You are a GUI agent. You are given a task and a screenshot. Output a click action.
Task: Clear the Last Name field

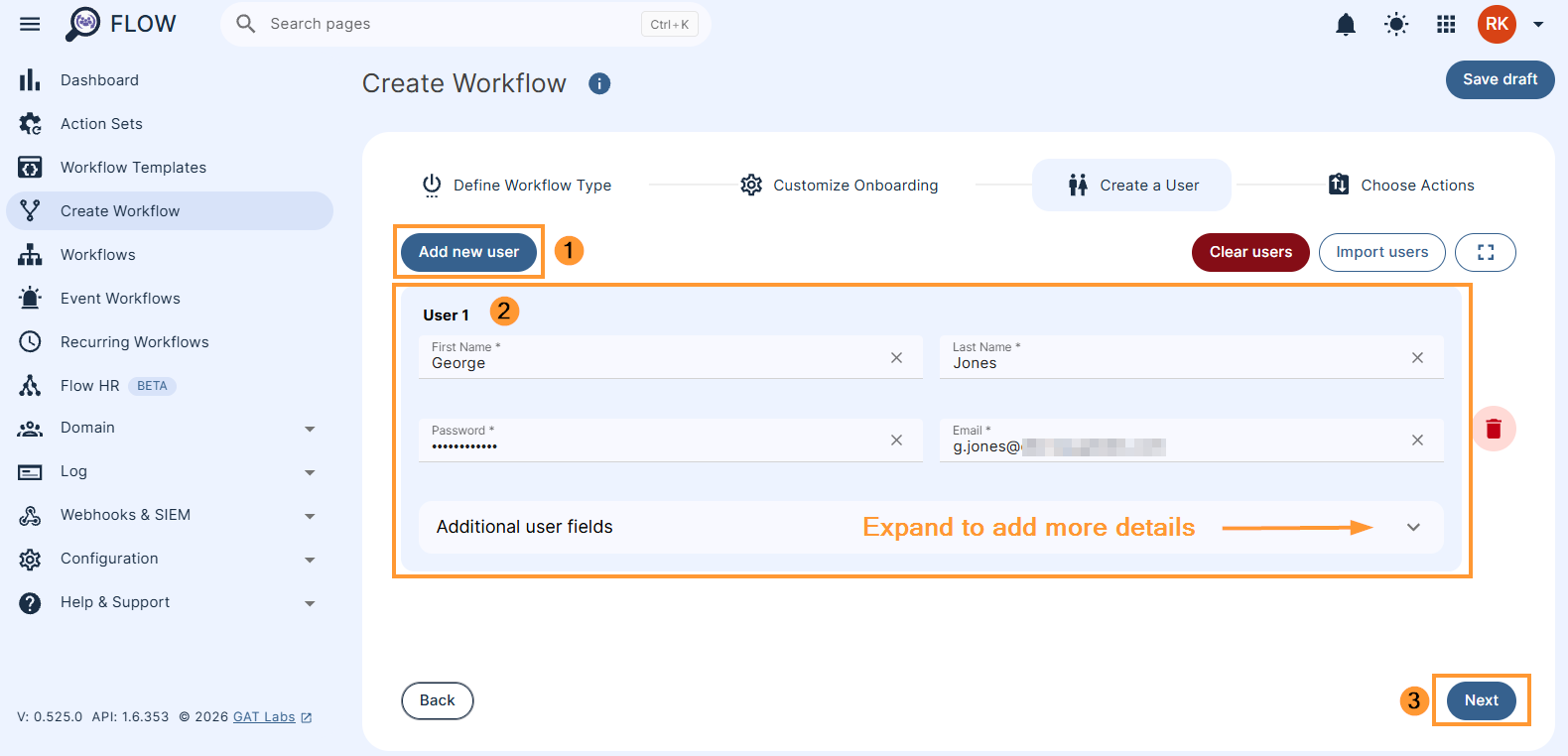click(x=1417, y=358)
